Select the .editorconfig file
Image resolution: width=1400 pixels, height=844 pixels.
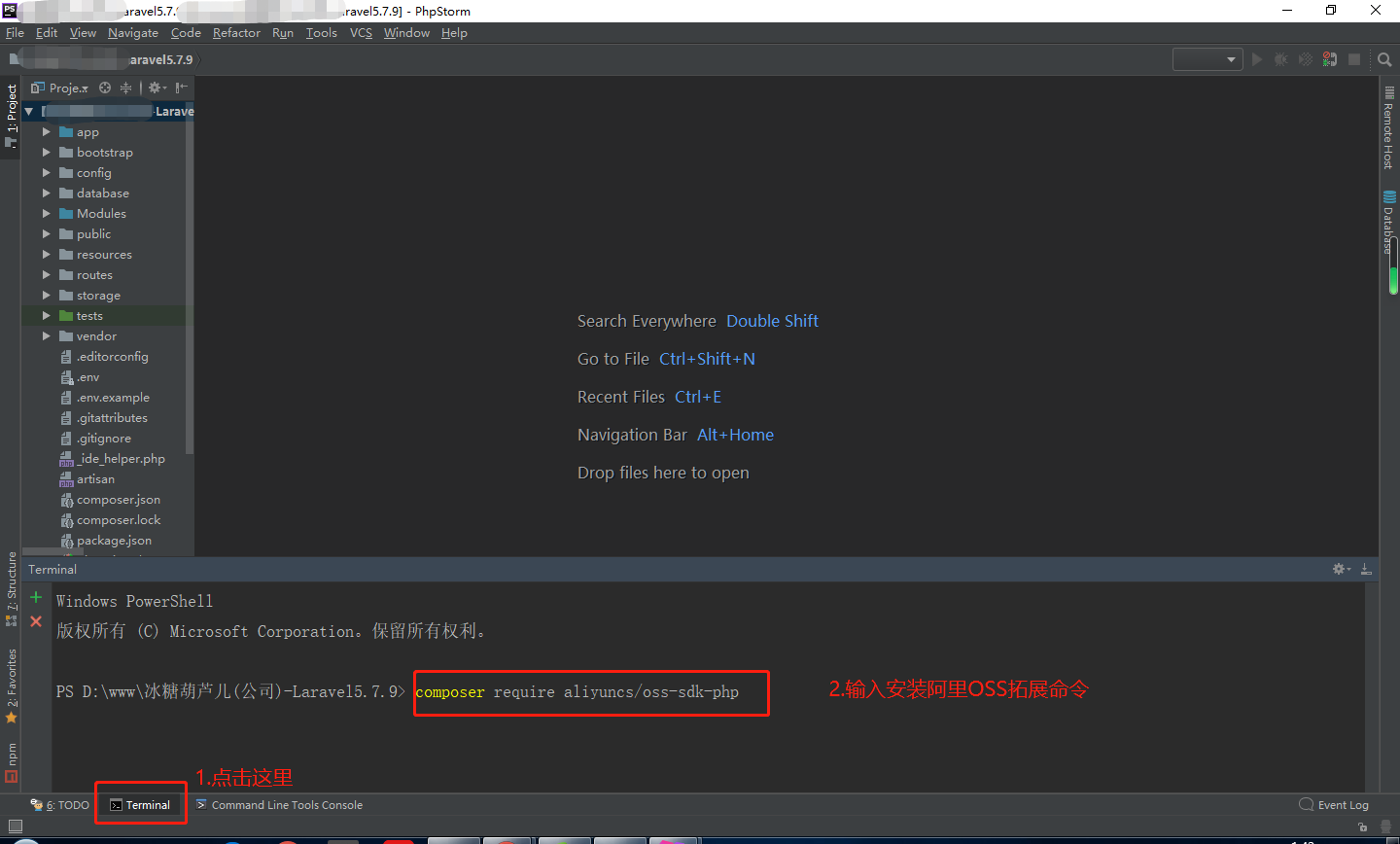pos(113,357)
